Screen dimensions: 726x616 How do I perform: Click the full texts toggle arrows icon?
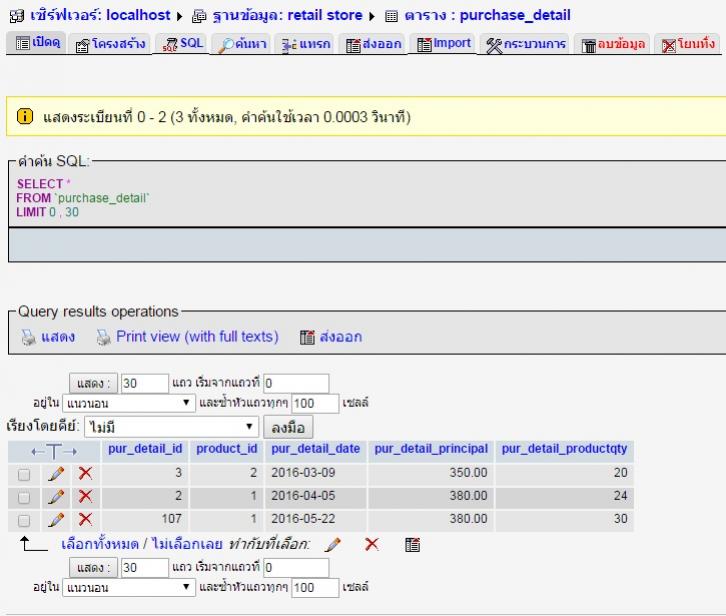(x=54, y=451)
